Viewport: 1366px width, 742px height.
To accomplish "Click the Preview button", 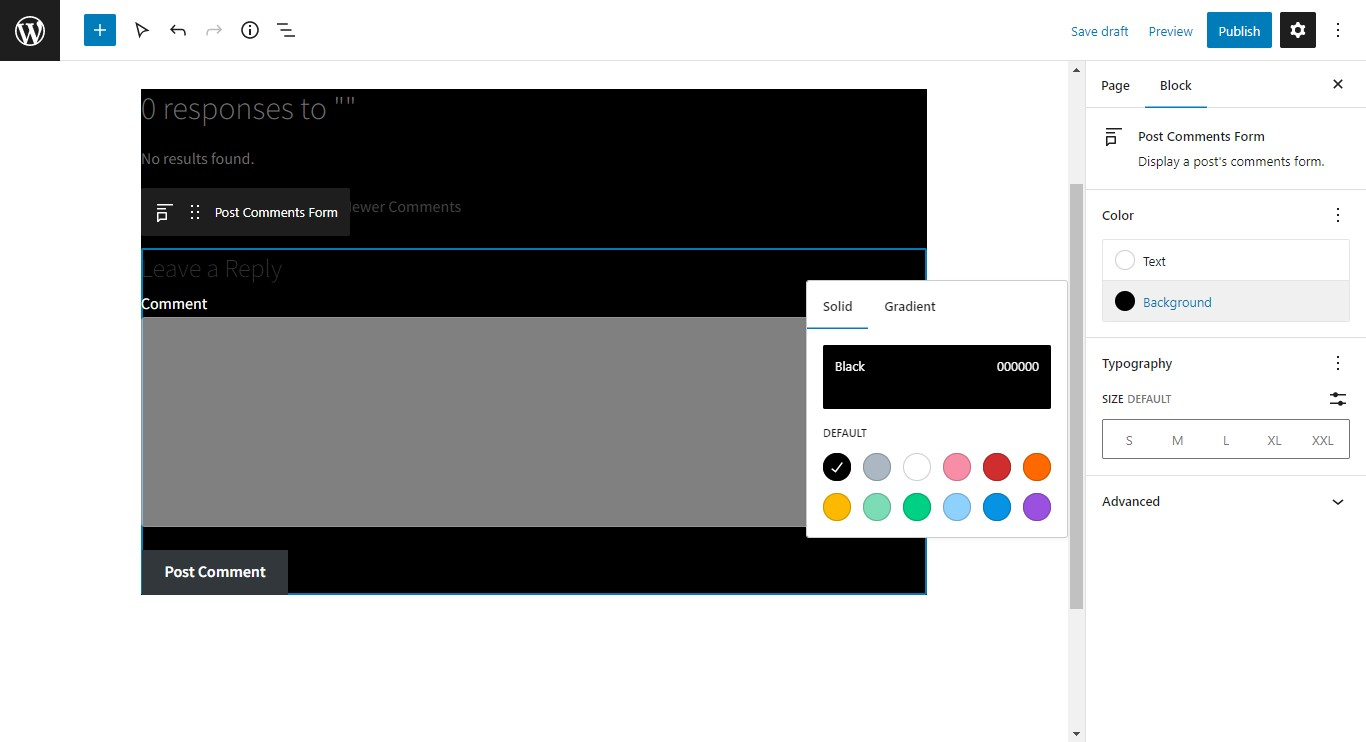I will point(1170,31).
